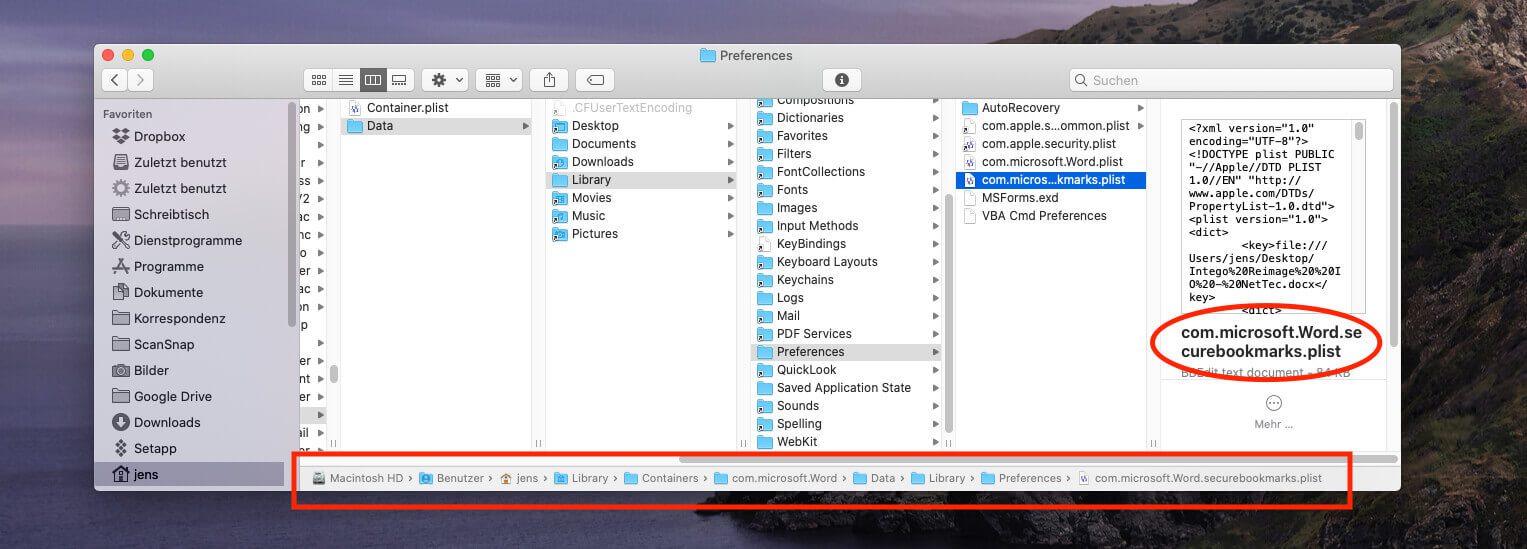1527x549 pixels.
Task: Open the Keychains folder
Action: (805, 280)
